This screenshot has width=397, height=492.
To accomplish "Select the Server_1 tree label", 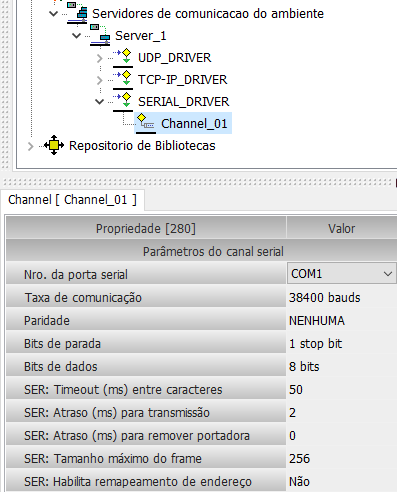I will pyautogui.click(x=141, y=36).
